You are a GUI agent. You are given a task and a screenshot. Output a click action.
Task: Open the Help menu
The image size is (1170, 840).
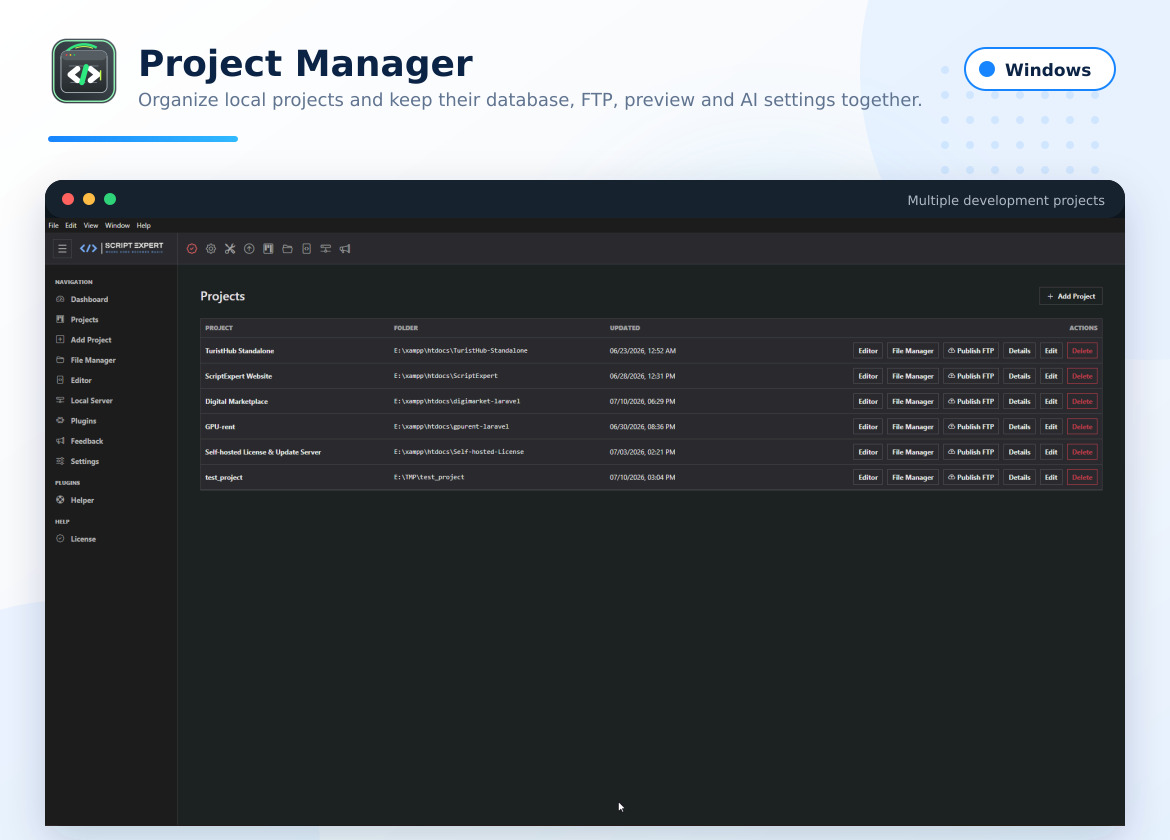click(143, 225)
